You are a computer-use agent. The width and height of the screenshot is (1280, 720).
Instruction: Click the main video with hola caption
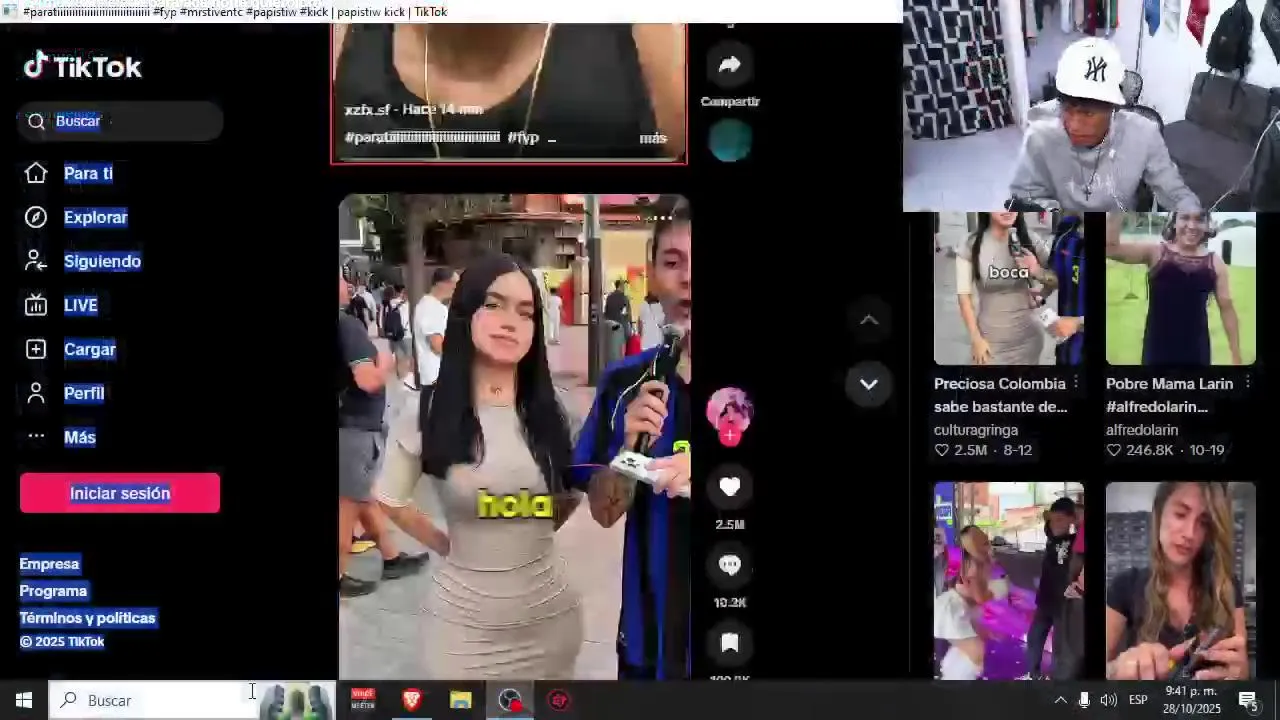(x=514, y=437)
